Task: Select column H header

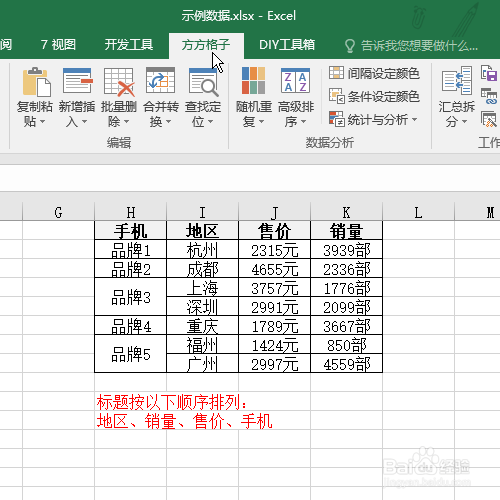Action: 130,212
